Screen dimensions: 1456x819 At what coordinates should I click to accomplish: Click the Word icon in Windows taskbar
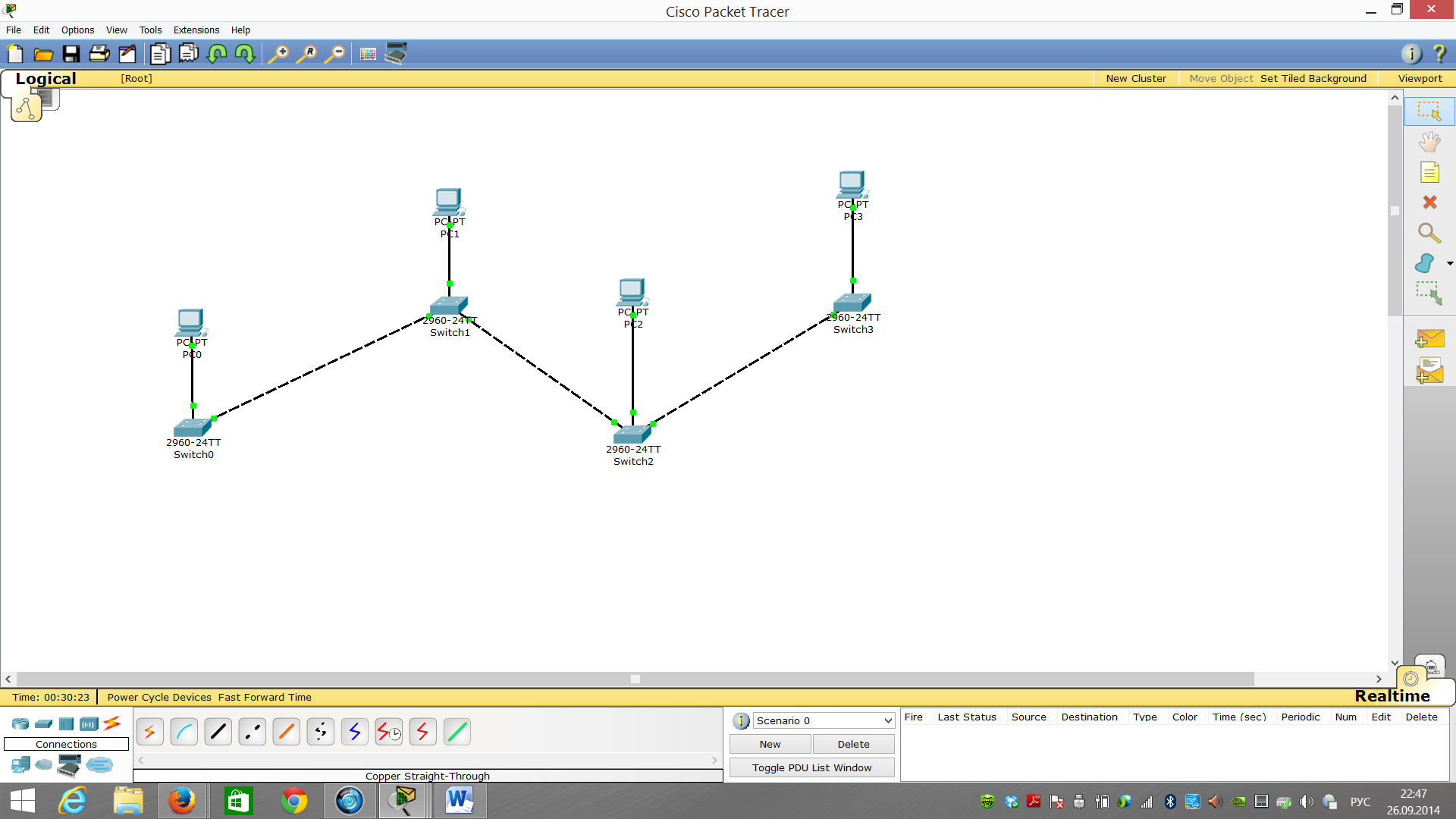[460, 800]
